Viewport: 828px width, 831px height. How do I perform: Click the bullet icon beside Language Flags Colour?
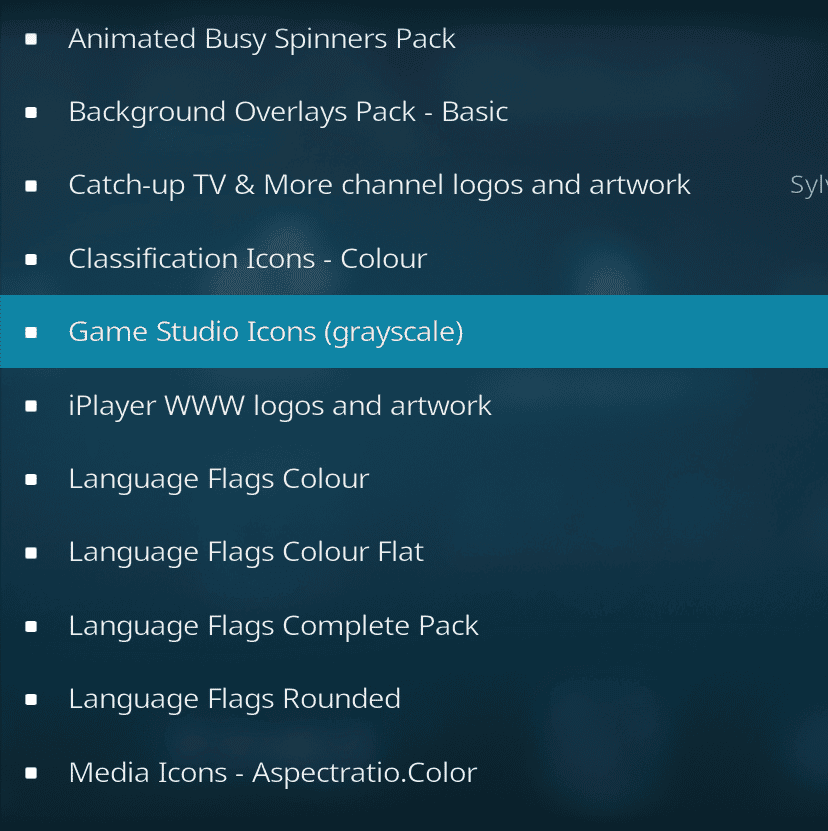coord(30,478)
